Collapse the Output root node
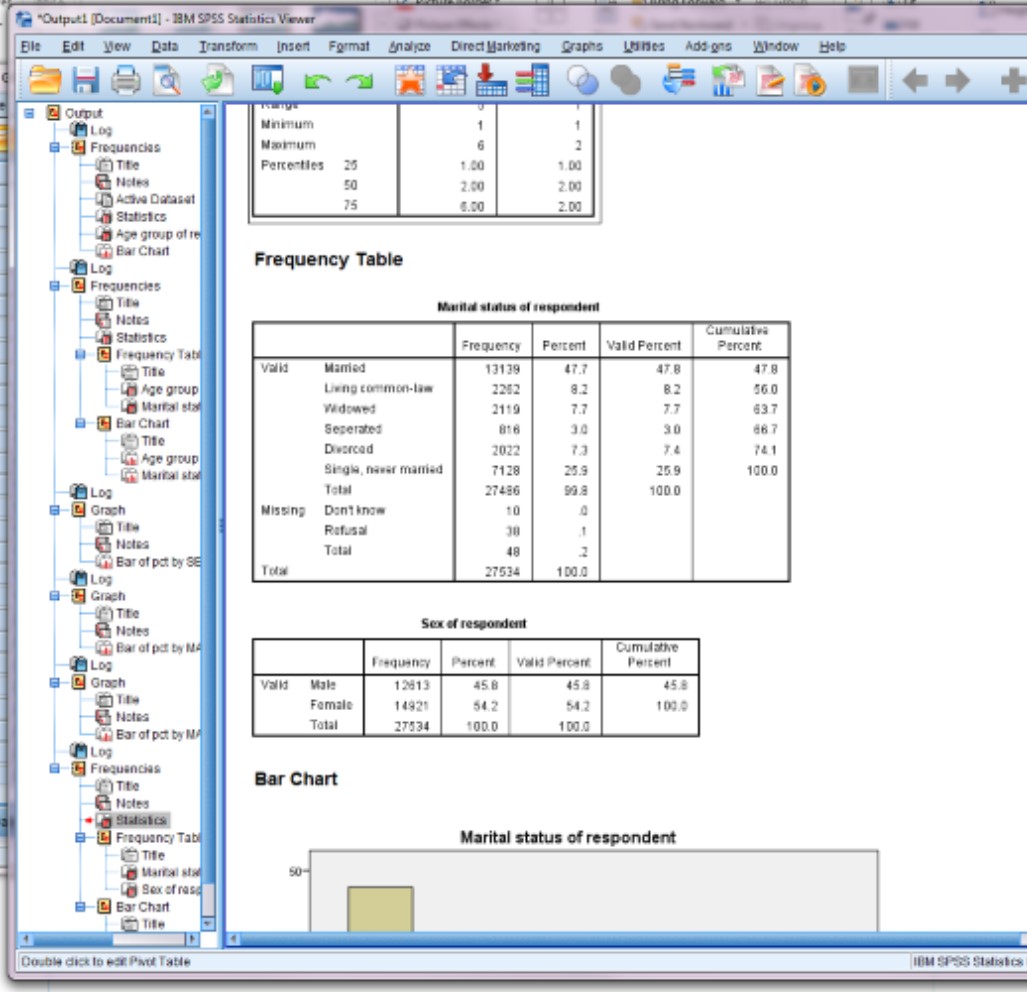 click(x=29, y=111)
